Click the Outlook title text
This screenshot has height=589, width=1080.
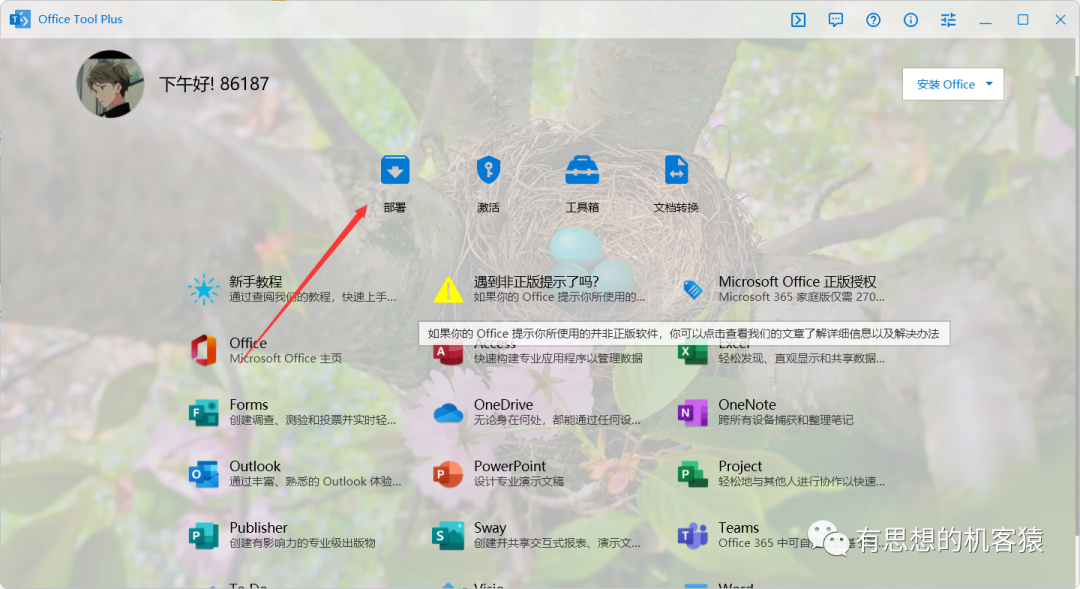(255, 466)
